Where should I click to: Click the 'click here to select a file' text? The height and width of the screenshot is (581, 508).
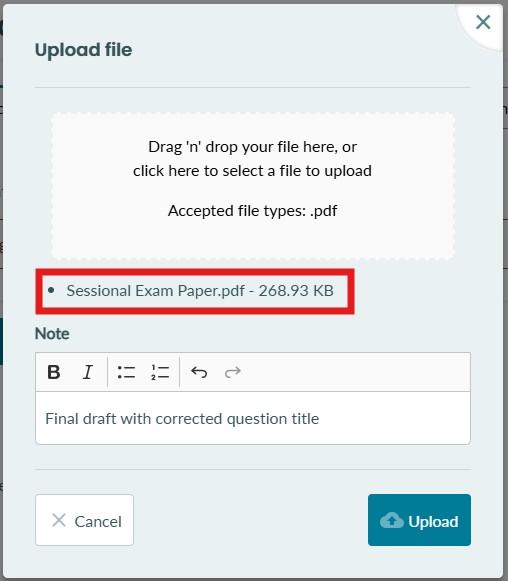(x=252, y=171)
